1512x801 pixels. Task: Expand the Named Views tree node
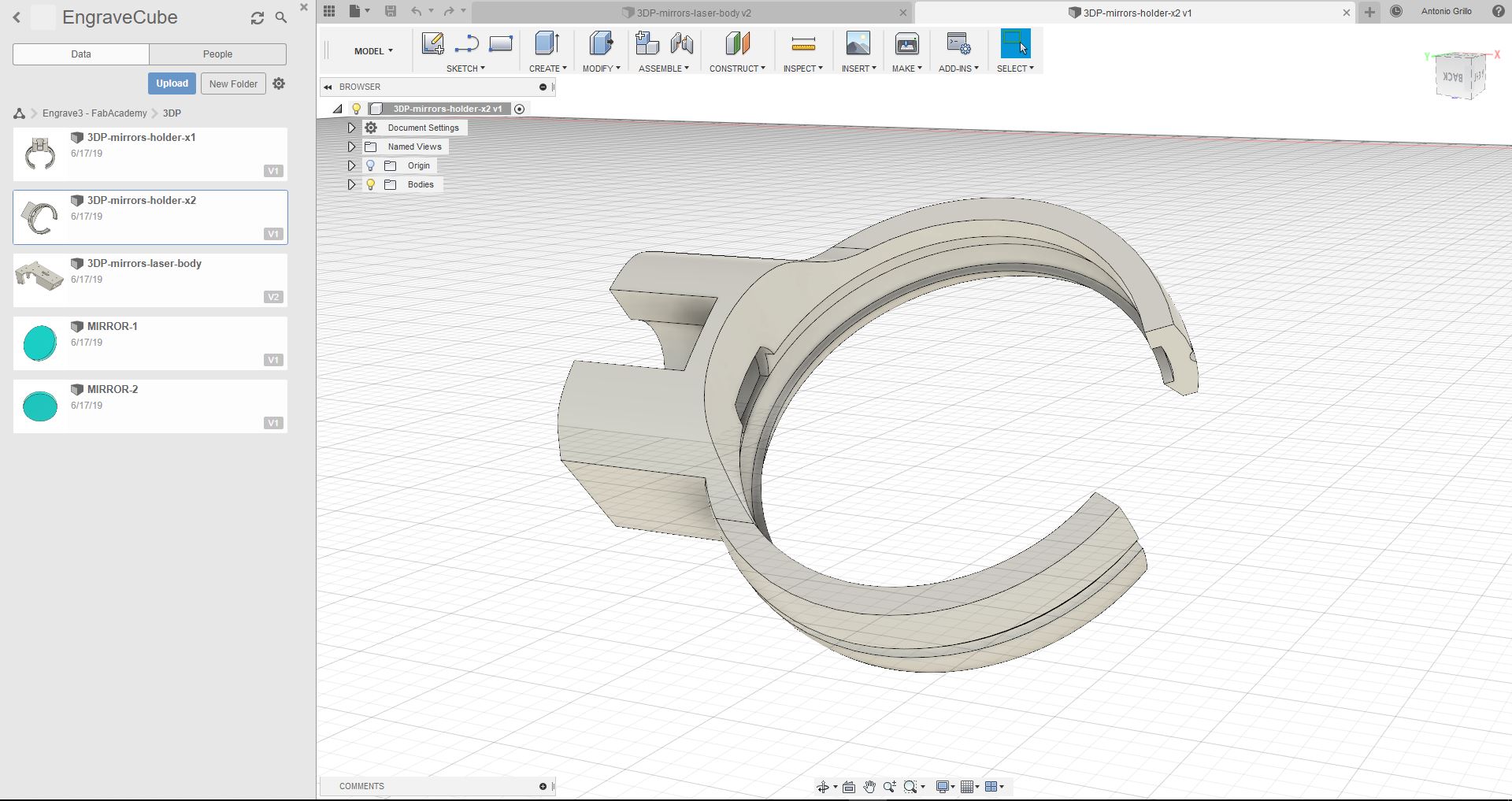point(352,146)
